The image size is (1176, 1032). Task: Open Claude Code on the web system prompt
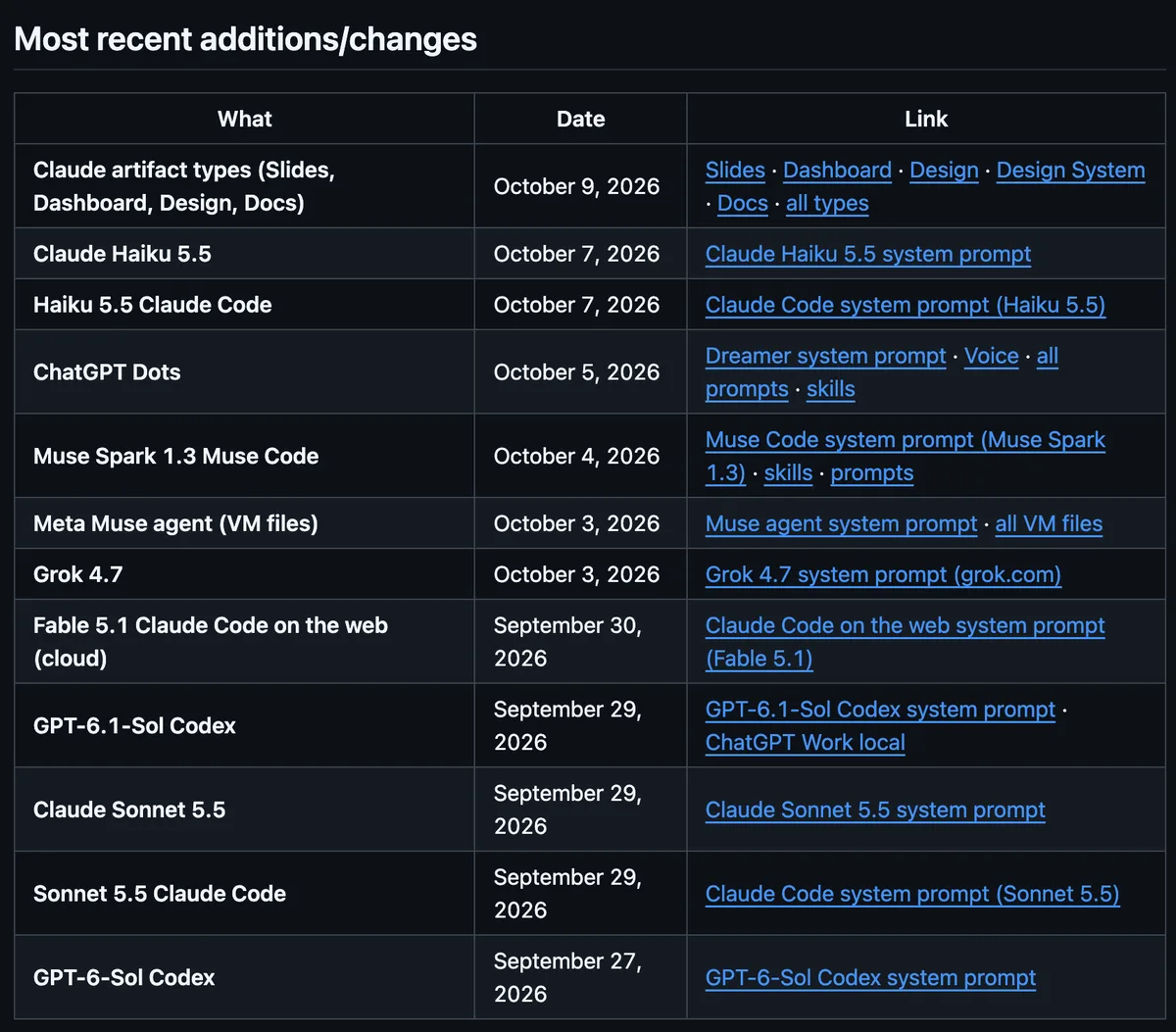906,643
